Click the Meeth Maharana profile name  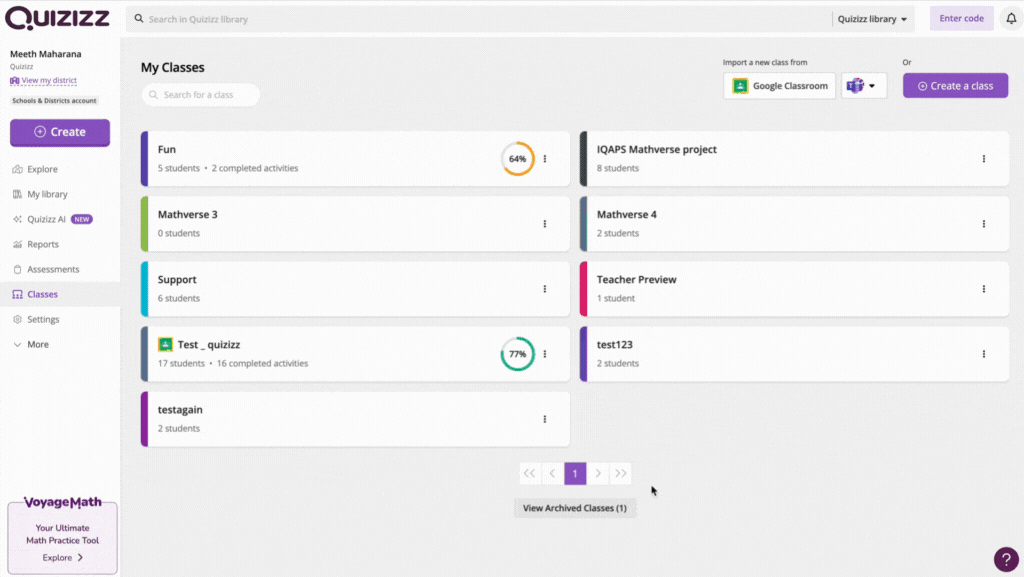(x=46, y=54)
